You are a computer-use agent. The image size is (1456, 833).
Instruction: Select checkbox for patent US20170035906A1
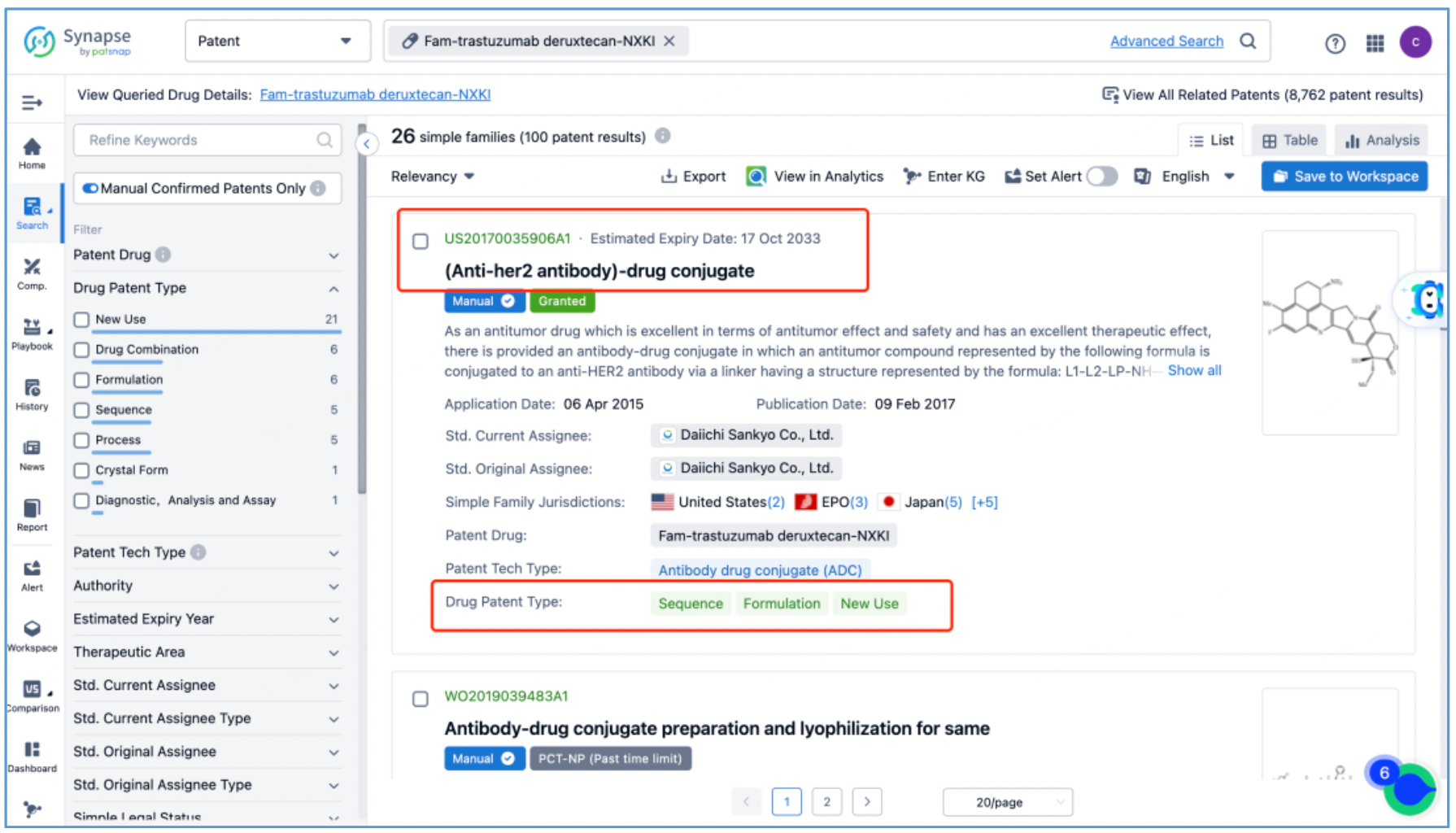tap(421, 242)
